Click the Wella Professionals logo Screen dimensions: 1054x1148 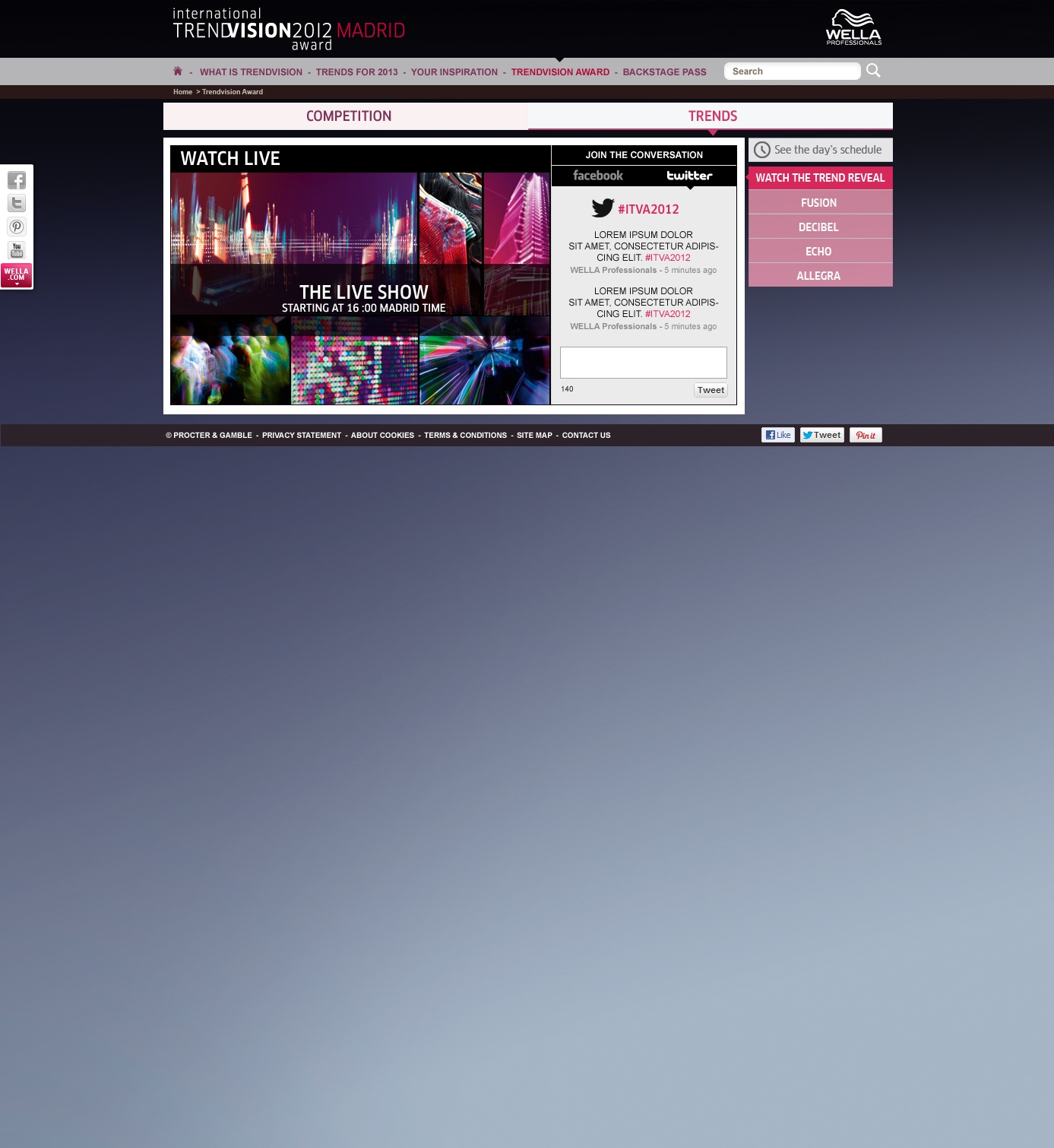[853, 27]
